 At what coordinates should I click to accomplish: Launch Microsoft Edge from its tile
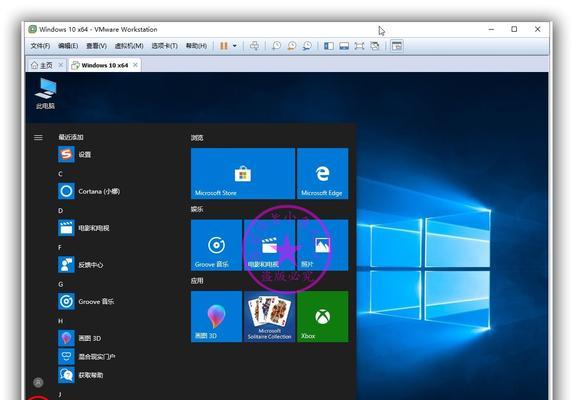click(323, 173)
